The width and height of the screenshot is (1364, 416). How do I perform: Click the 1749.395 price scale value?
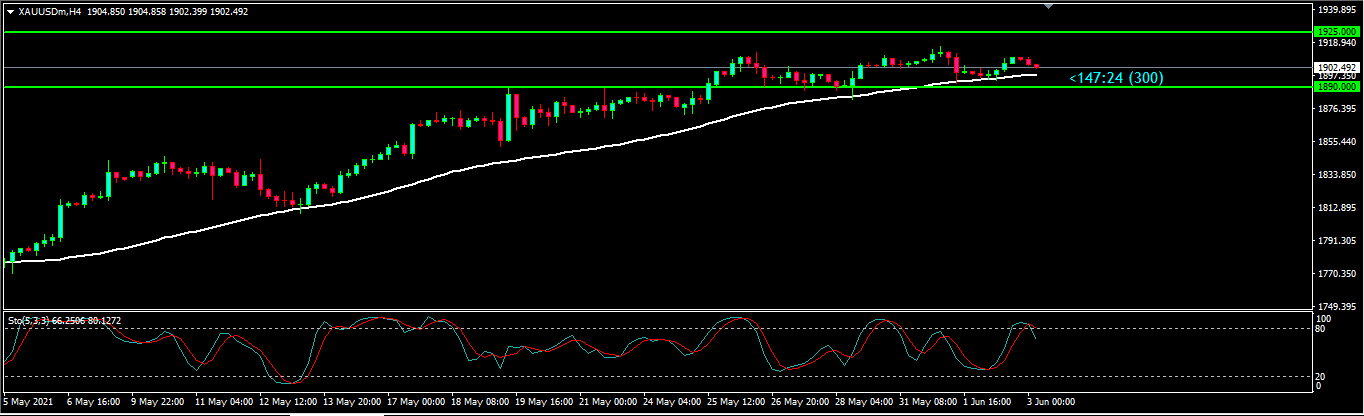point(1335,307)
